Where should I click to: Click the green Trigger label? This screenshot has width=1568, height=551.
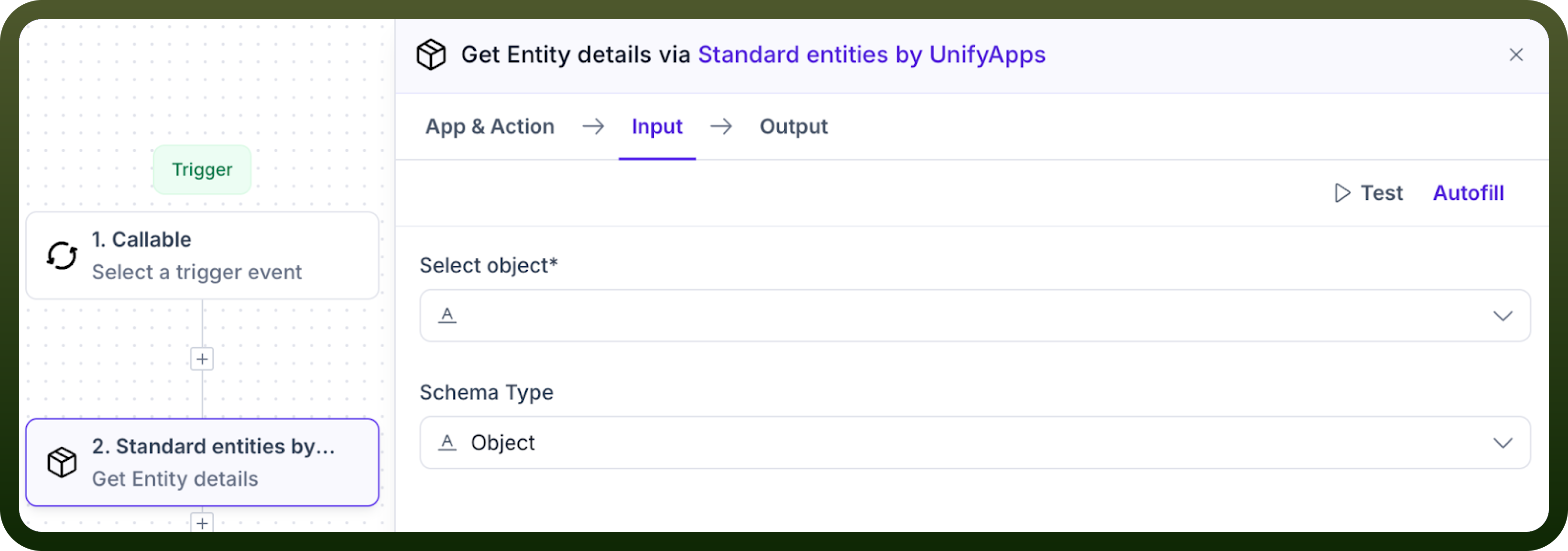(202, 170)
